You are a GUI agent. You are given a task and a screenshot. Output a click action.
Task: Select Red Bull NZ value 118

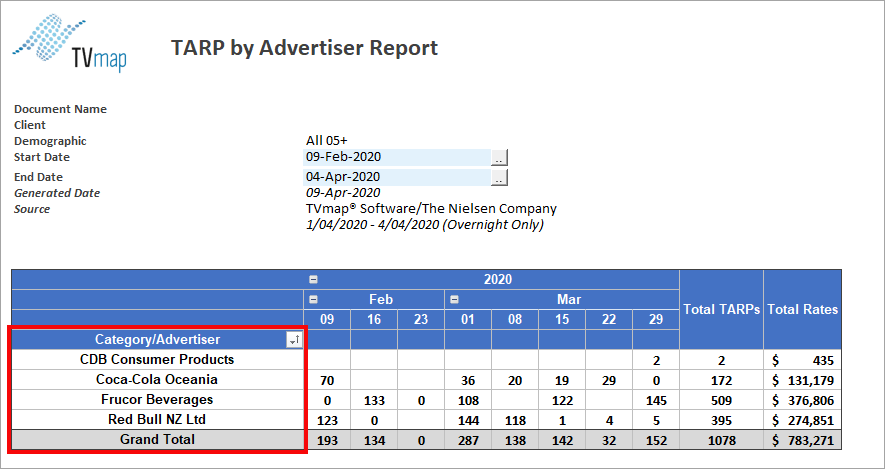coord(515,422)
